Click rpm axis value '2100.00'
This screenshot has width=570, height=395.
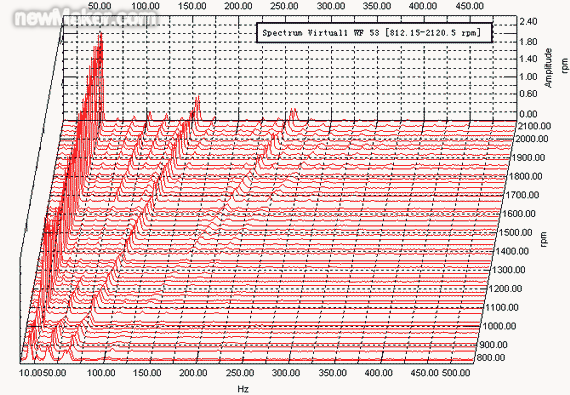[533, 126]
